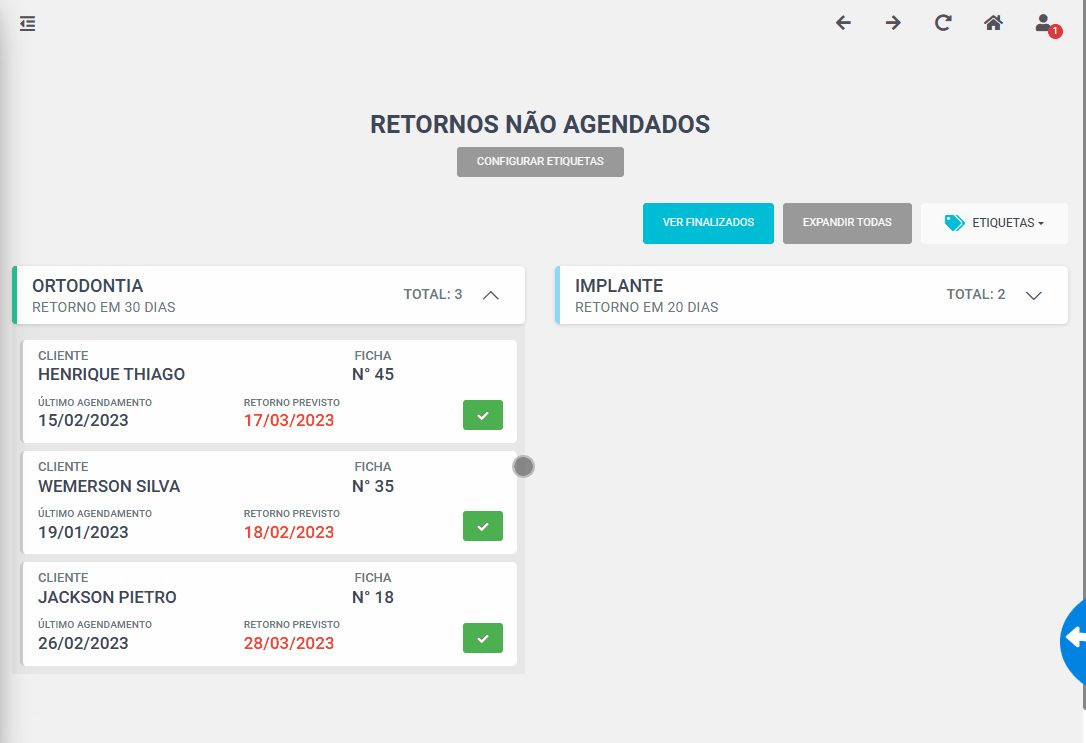Screen dimensions: 1086x743
Task: Go back with left arrow icon
Action: (843, 23)
